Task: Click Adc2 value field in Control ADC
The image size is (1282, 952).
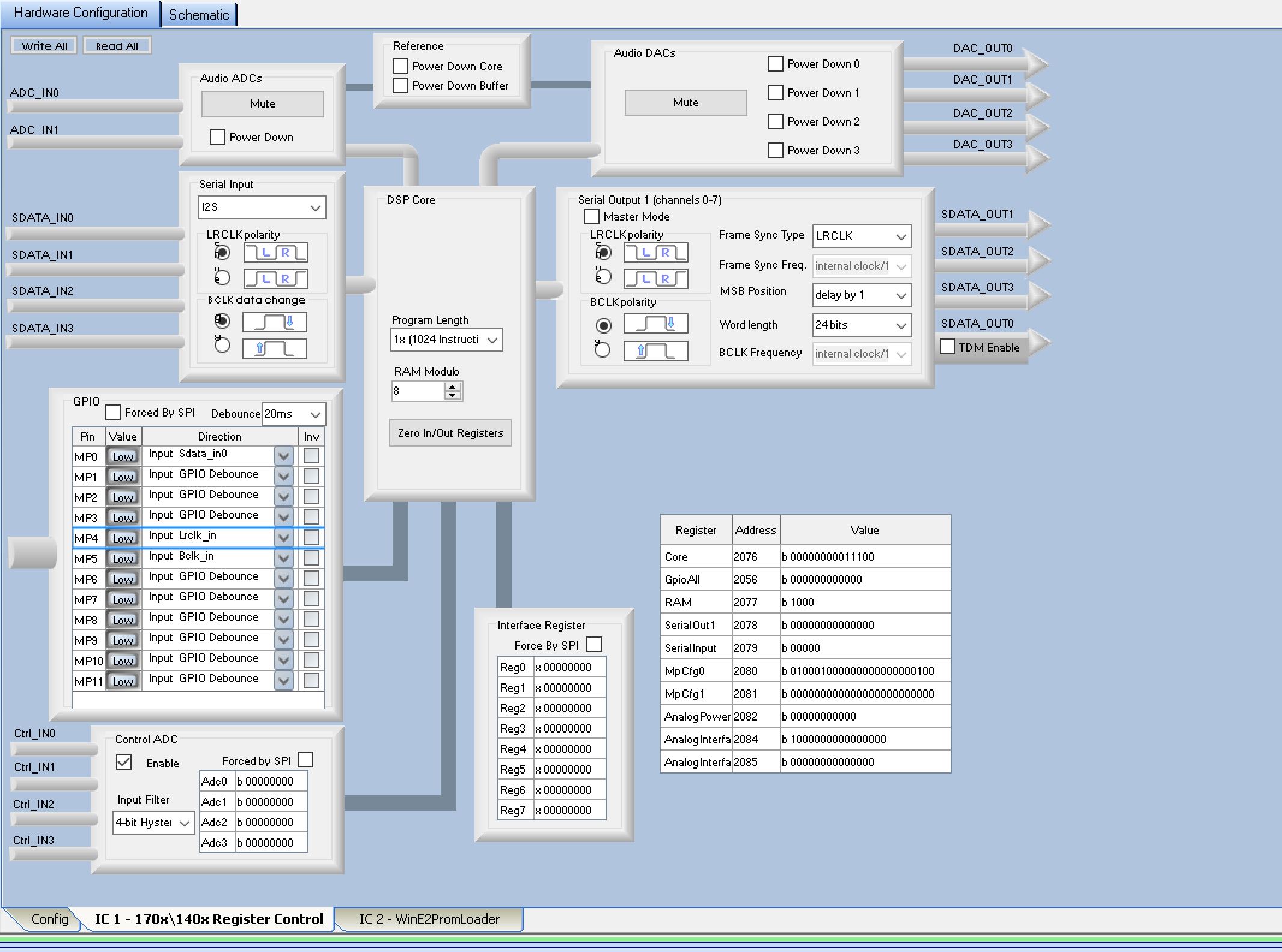Action: pos(272,822)
